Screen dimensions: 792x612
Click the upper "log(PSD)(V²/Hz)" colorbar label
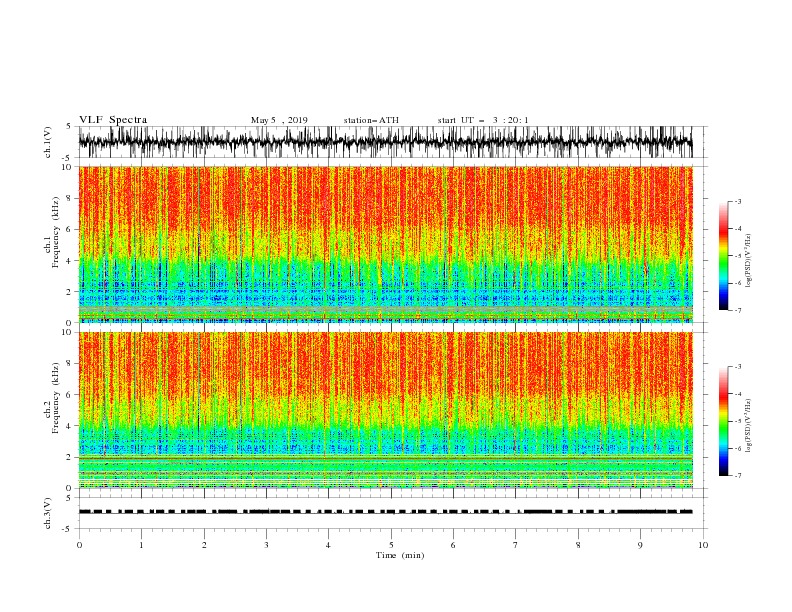(x=749, y=261)
